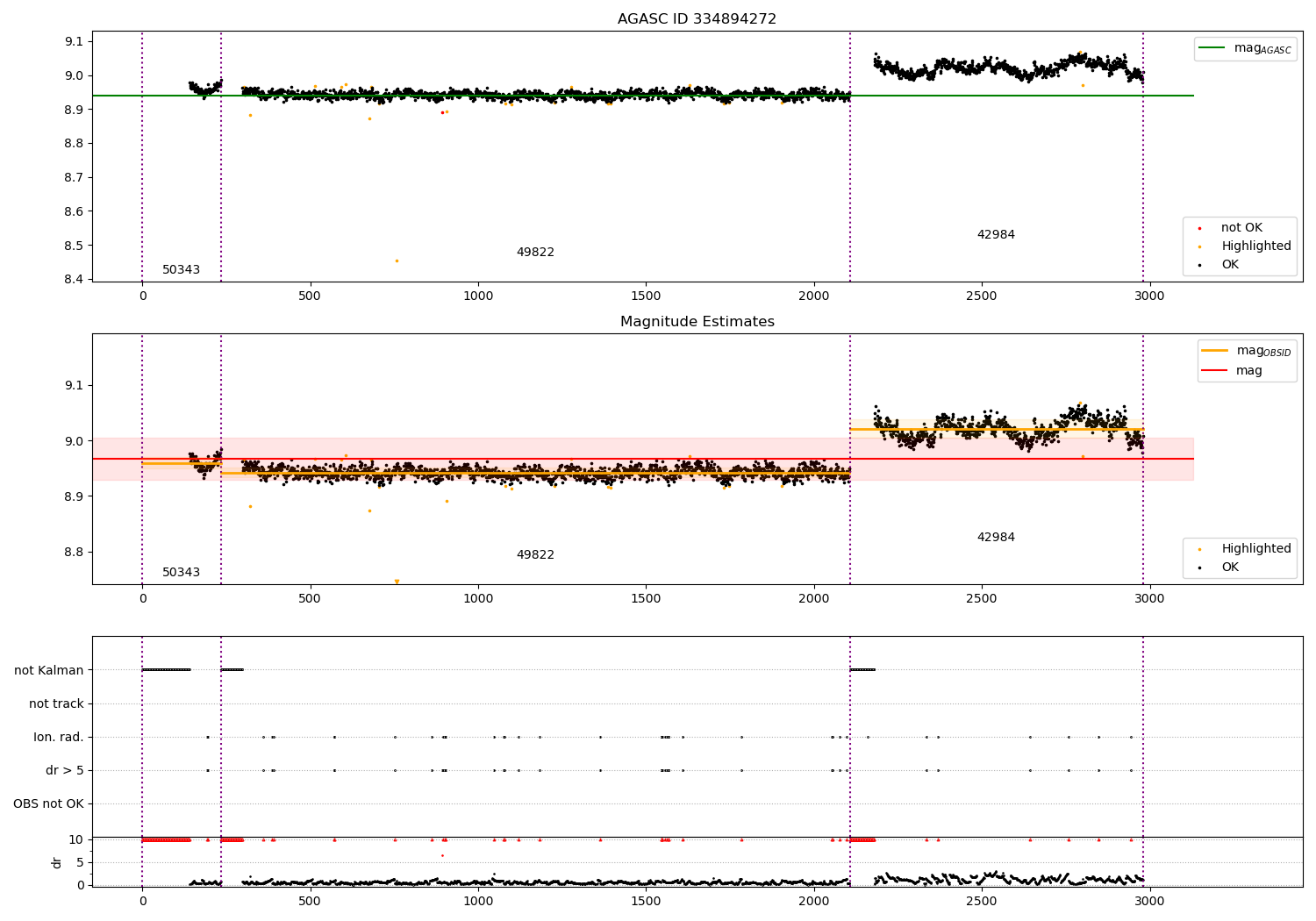This screenshot has width=1316, height=921.
Task: Select "49822" annotation in Magnitude Estimates plot
Action: coord(535,555)
